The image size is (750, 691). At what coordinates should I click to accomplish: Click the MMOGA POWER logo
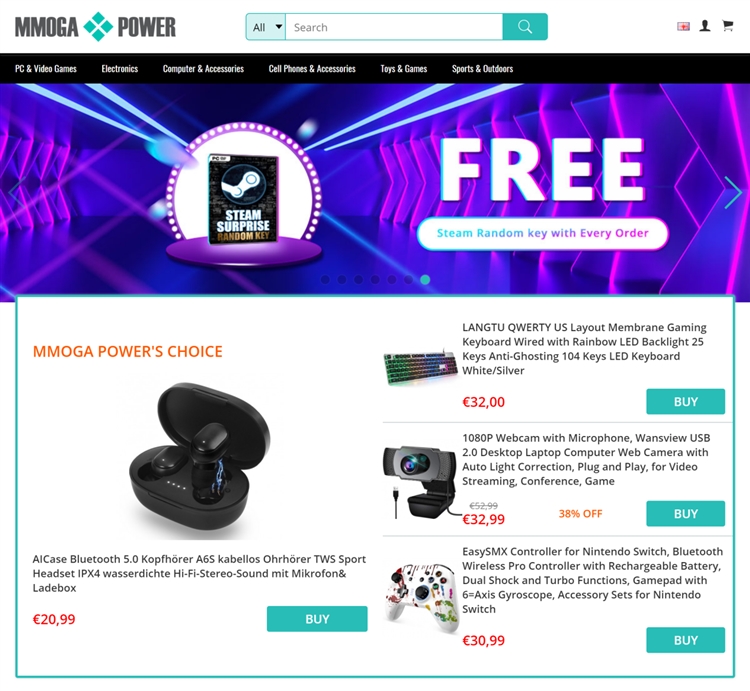96,27
